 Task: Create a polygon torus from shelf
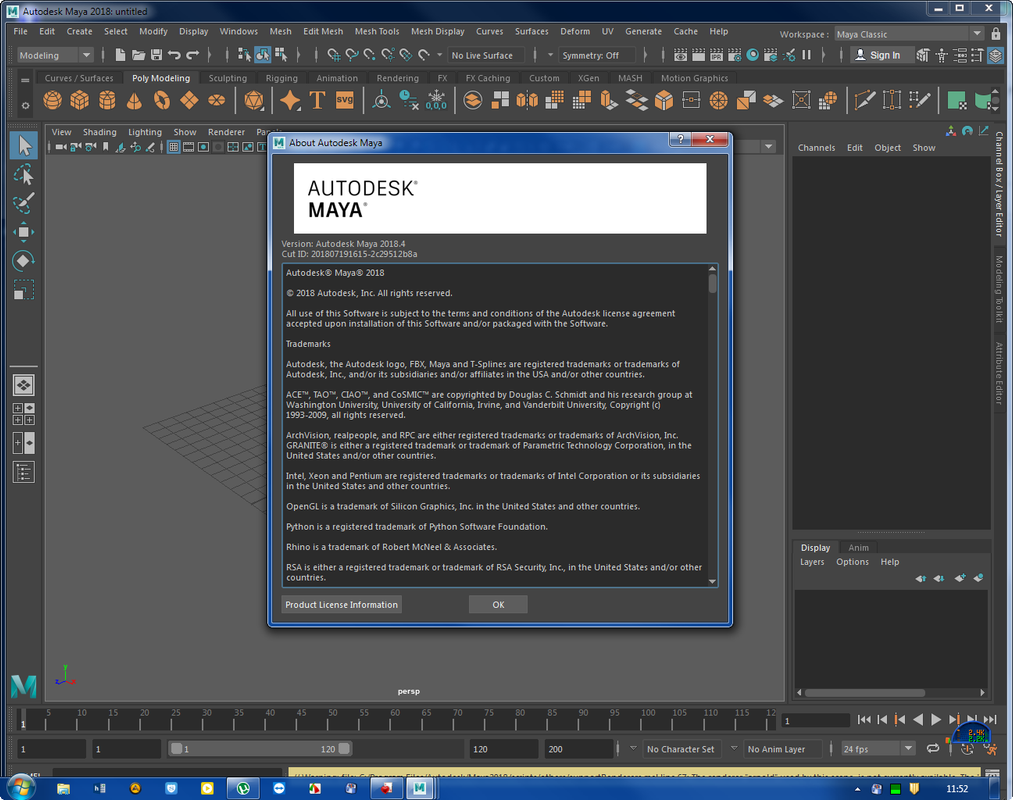162,100
